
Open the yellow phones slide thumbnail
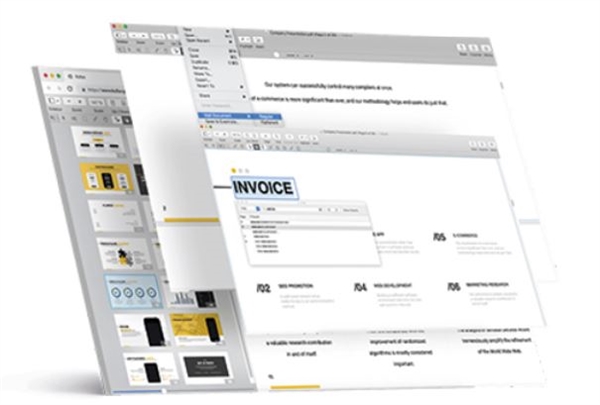tap(107, 178)
